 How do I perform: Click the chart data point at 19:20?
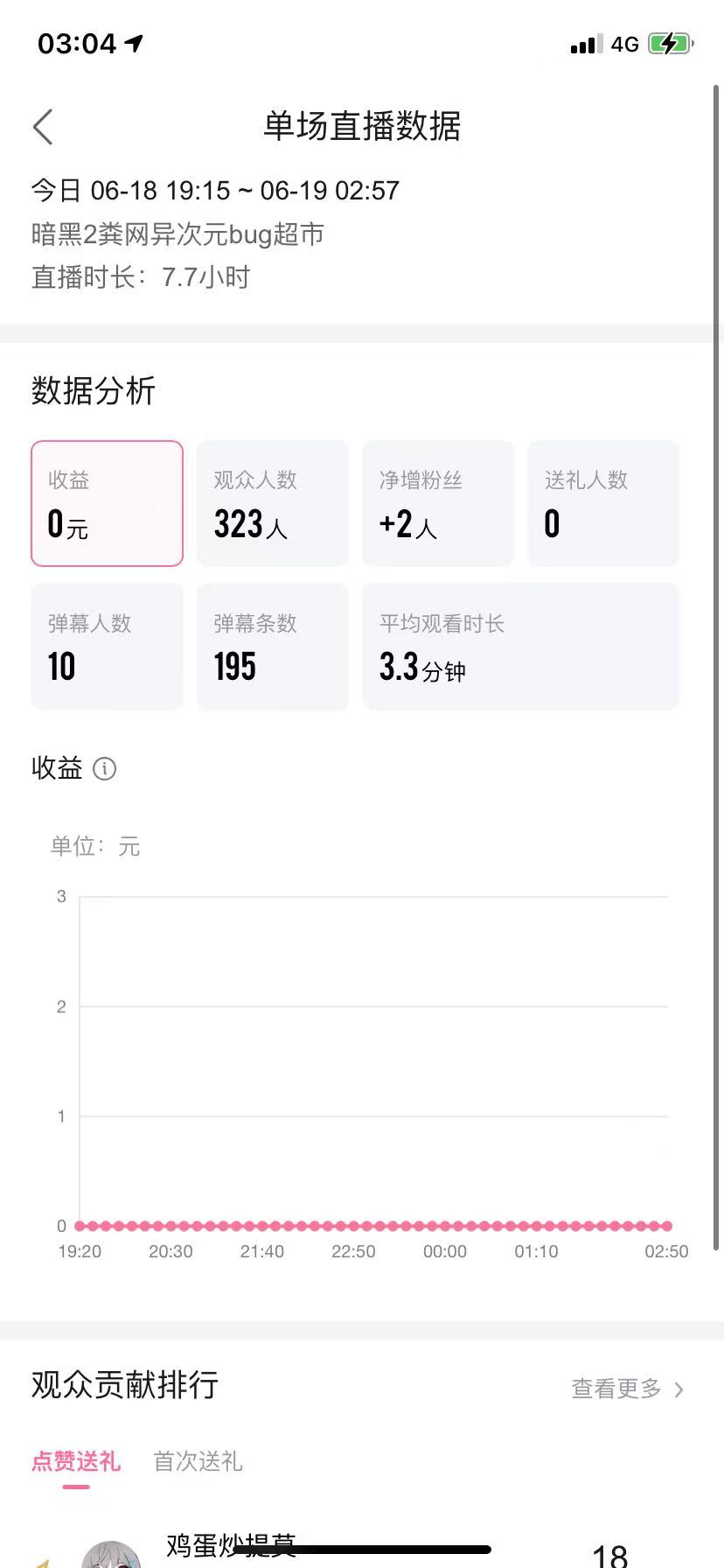click(80, 1226)
